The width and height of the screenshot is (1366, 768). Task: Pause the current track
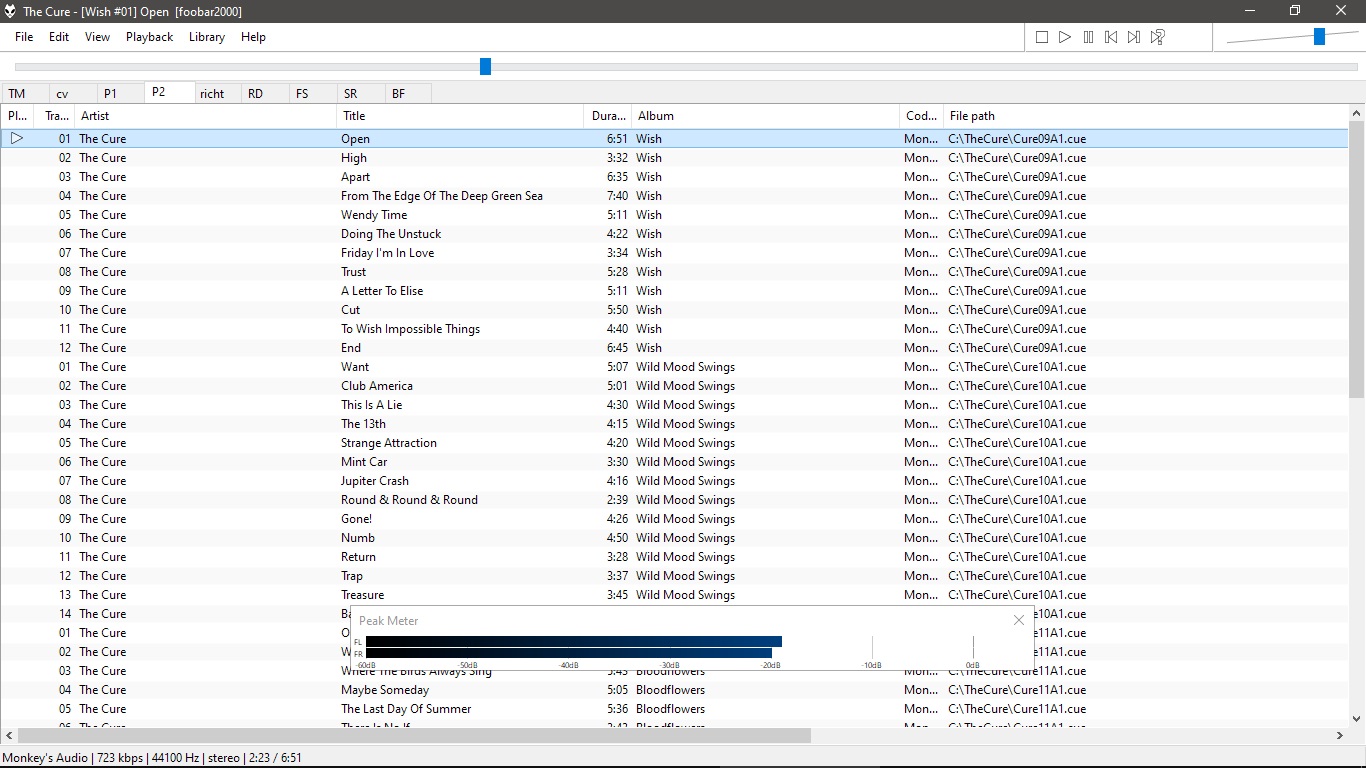pos(1088,37)
